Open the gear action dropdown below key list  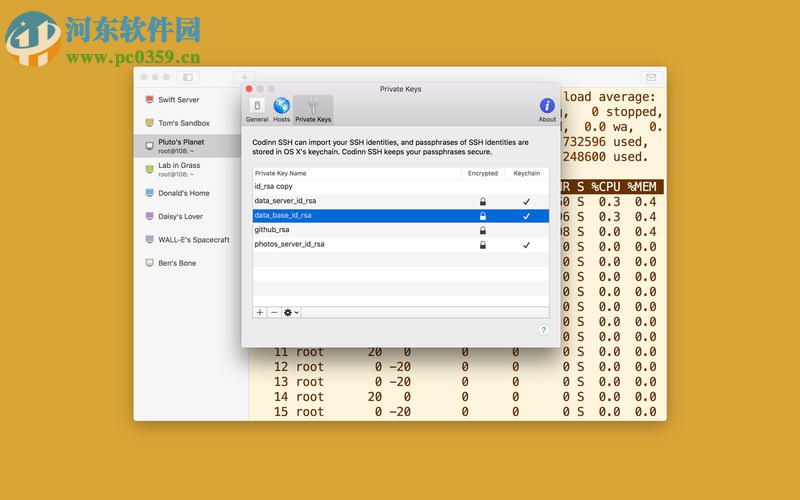[x=291, y=312]
